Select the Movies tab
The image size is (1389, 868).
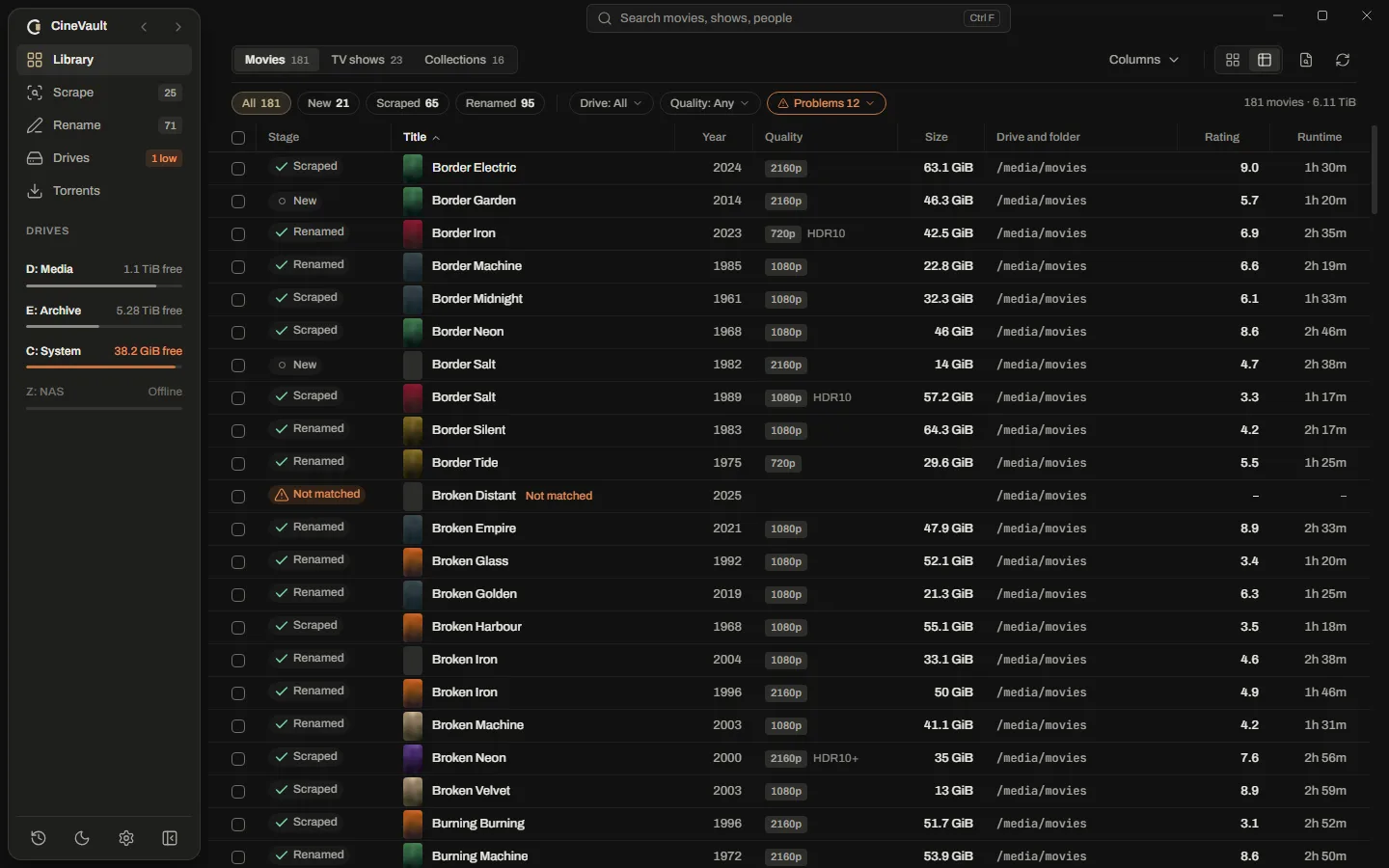click(x=277, y=60)
